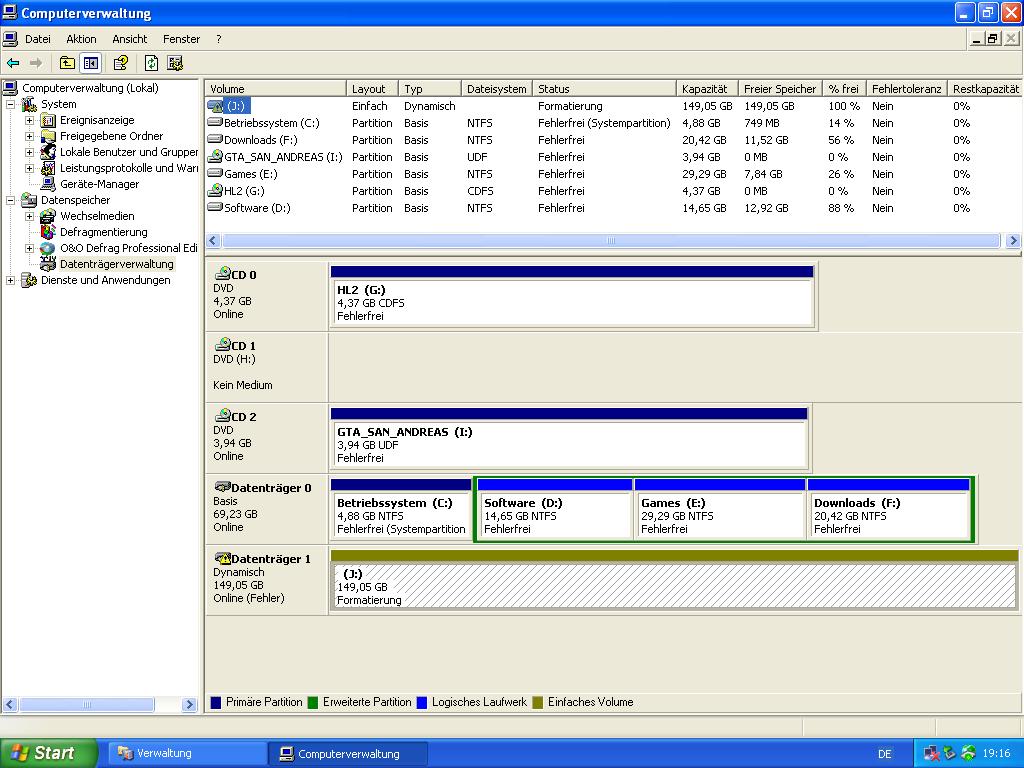Click the refresh toolbar icon

click(x=151, y=63)
